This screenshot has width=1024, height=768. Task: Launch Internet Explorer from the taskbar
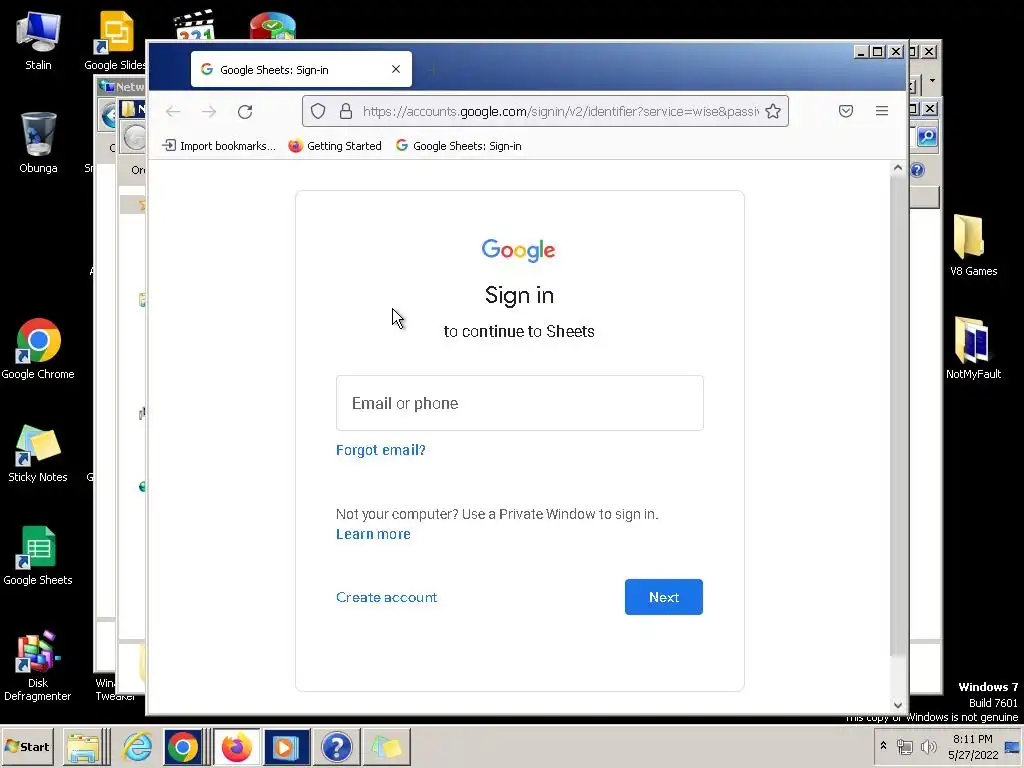[137, 746]
